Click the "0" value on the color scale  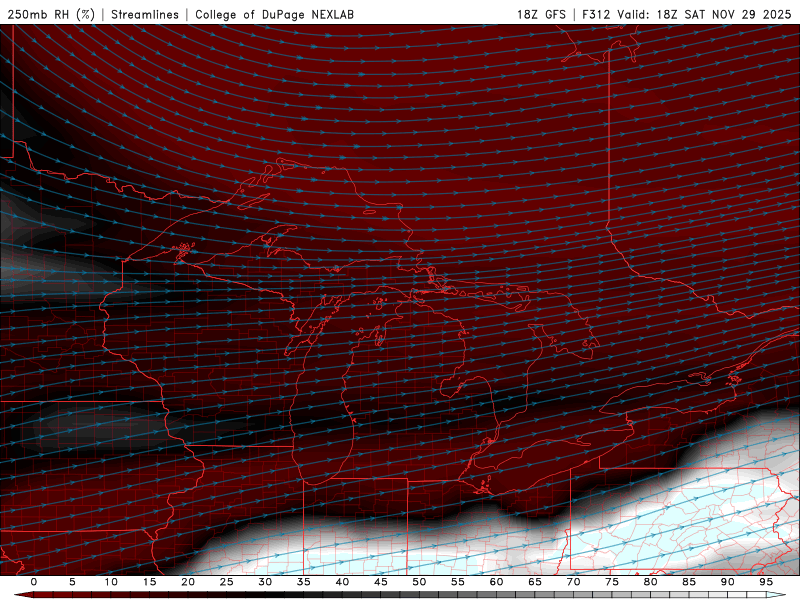(34, 582)
